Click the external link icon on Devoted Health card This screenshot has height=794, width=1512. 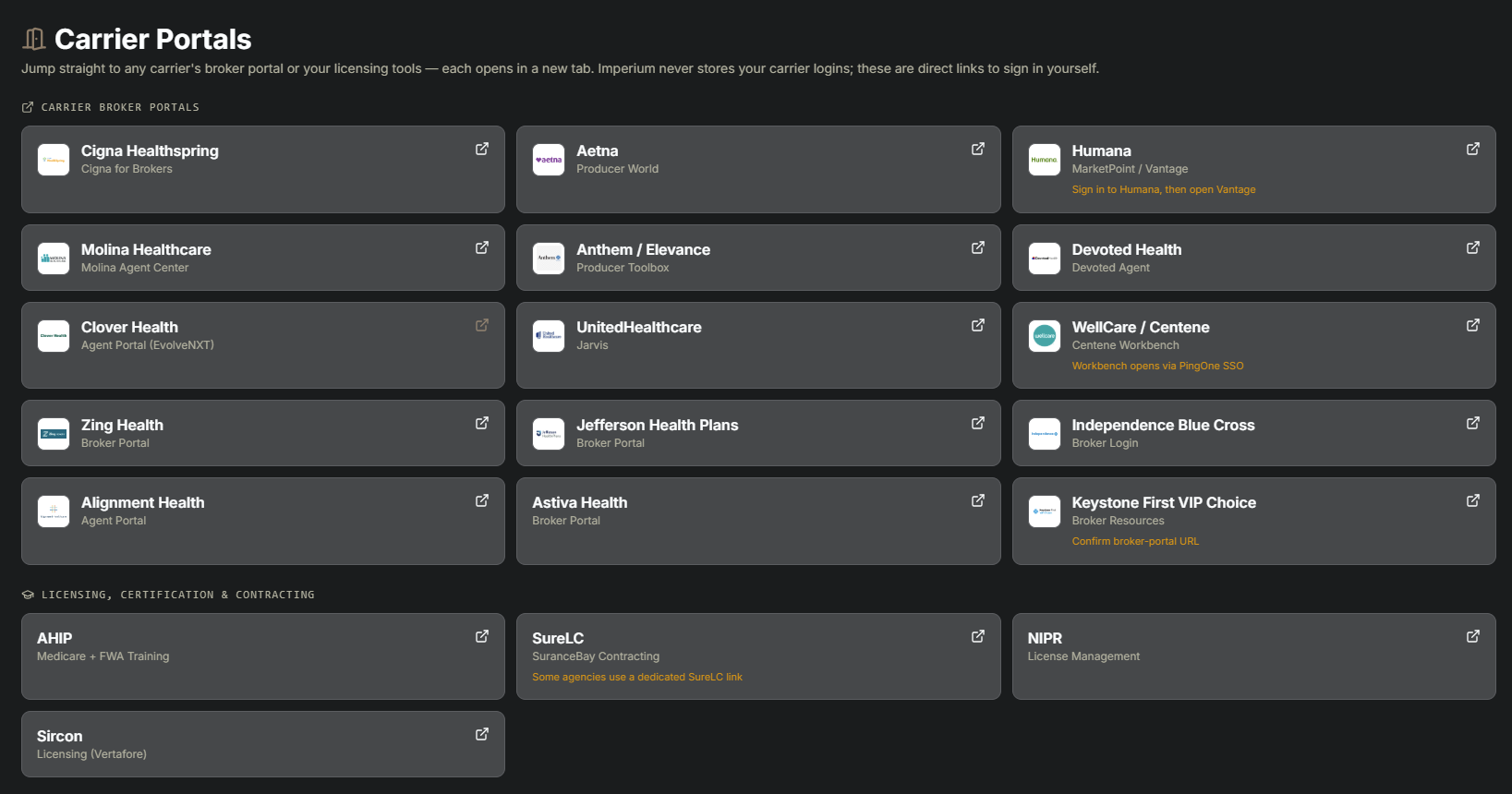[1473, 247]
